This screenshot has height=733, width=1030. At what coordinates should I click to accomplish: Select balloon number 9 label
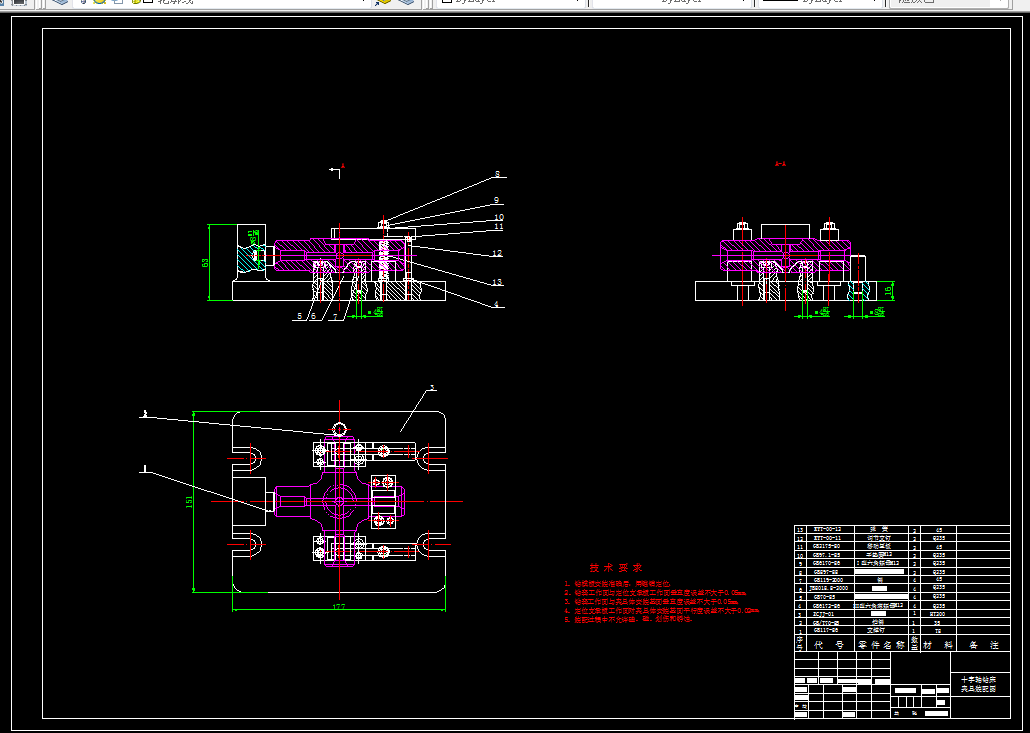point(497,200)
